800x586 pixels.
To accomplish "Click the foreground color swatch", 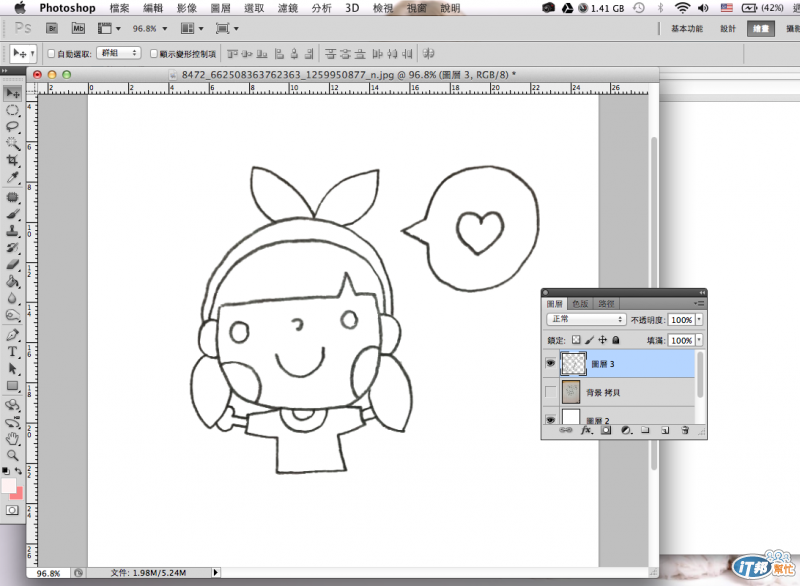I will click(9, 486).
